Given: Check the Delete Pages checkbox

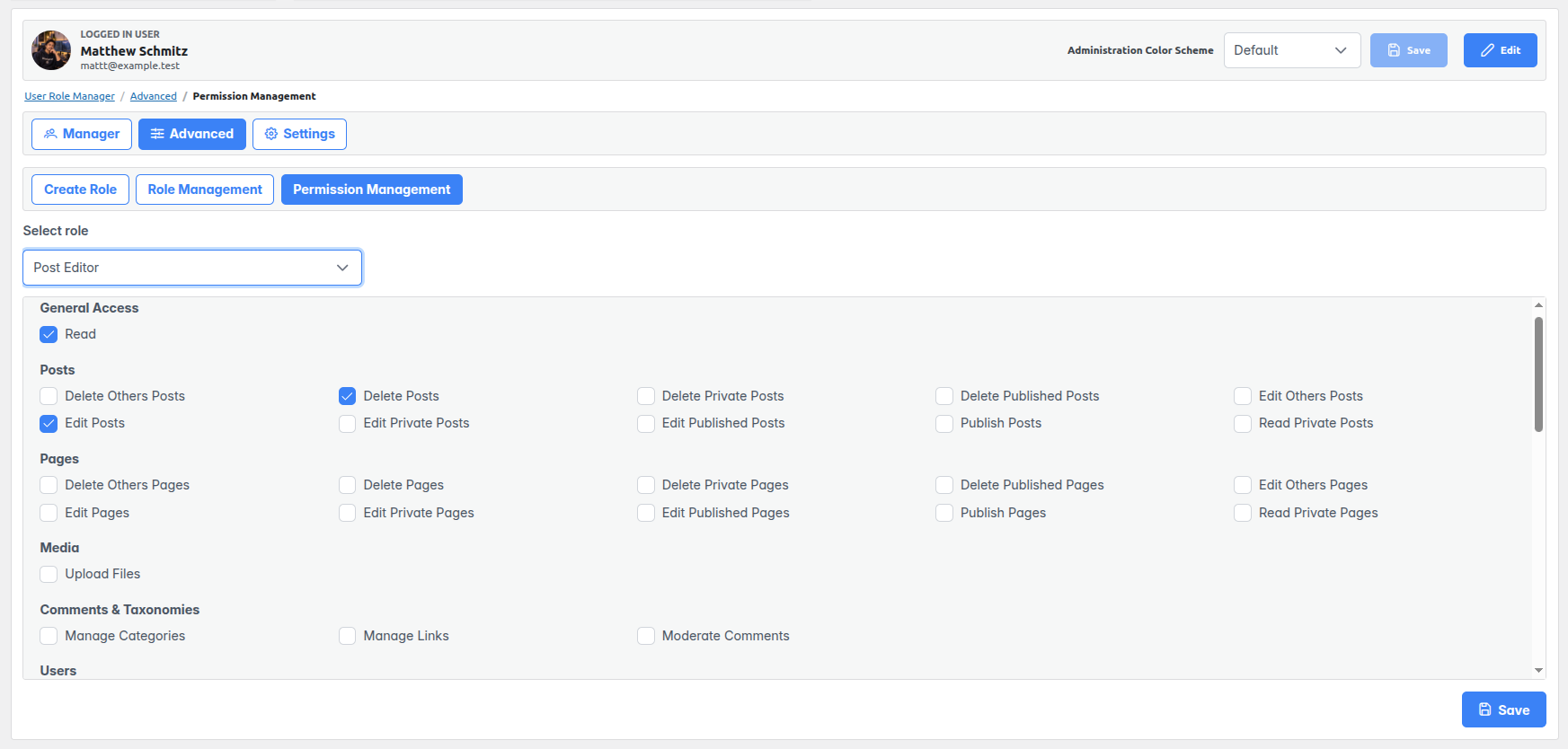Looking at the screenshot, I should tap(347, 485).
